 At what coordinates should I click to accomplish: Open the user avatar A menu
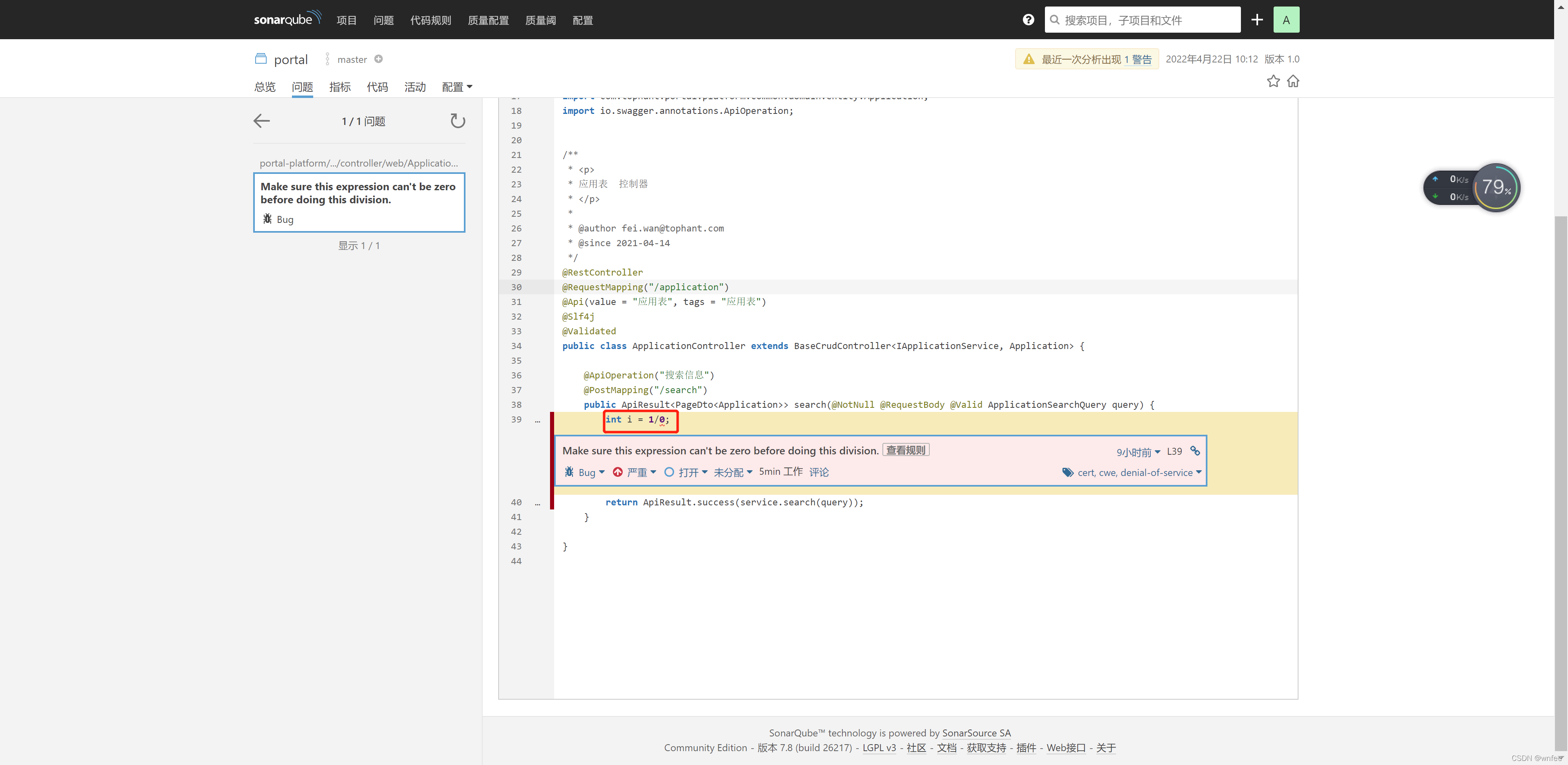pos(1286,20)
